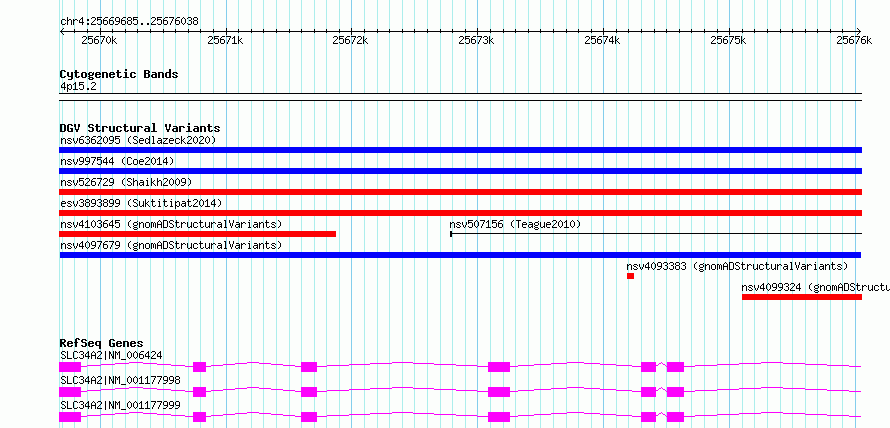Click the nsv507156 (Teague2010) label

click(x=515, y=224)
